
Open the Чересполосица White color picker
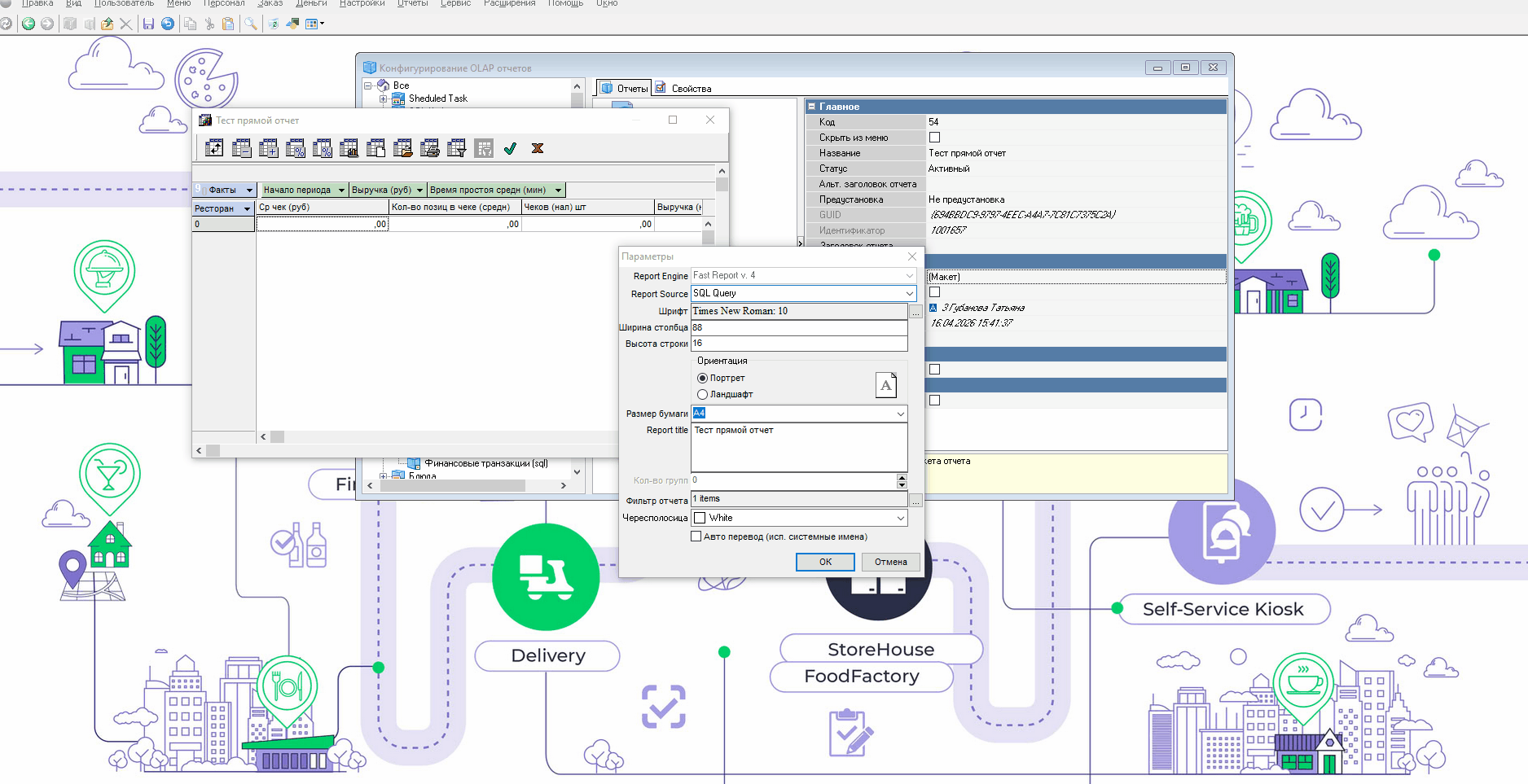900,518
